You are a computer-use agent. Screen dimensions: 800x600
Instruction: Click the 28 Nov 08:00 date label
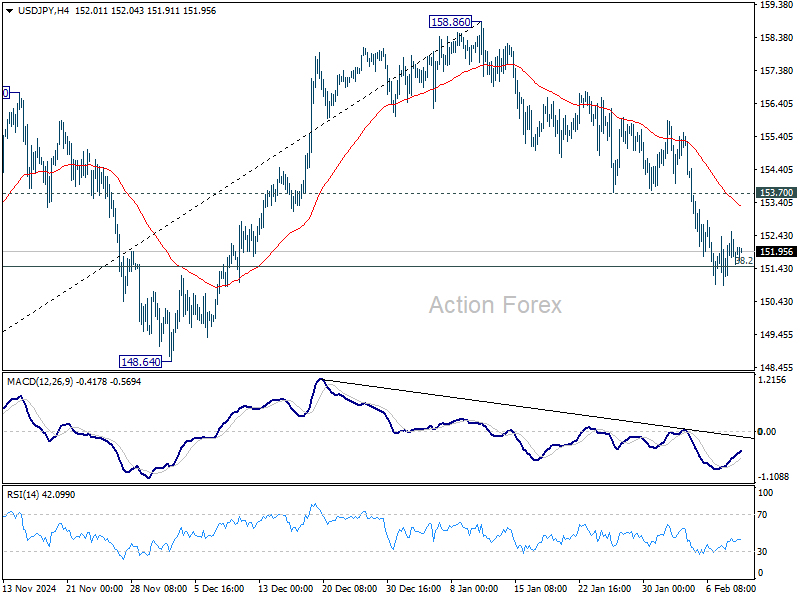click(x=159, y=588)
